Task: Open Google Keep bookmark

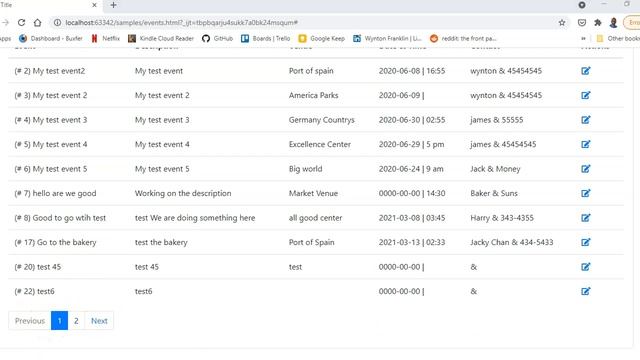Action: [322, 38]
